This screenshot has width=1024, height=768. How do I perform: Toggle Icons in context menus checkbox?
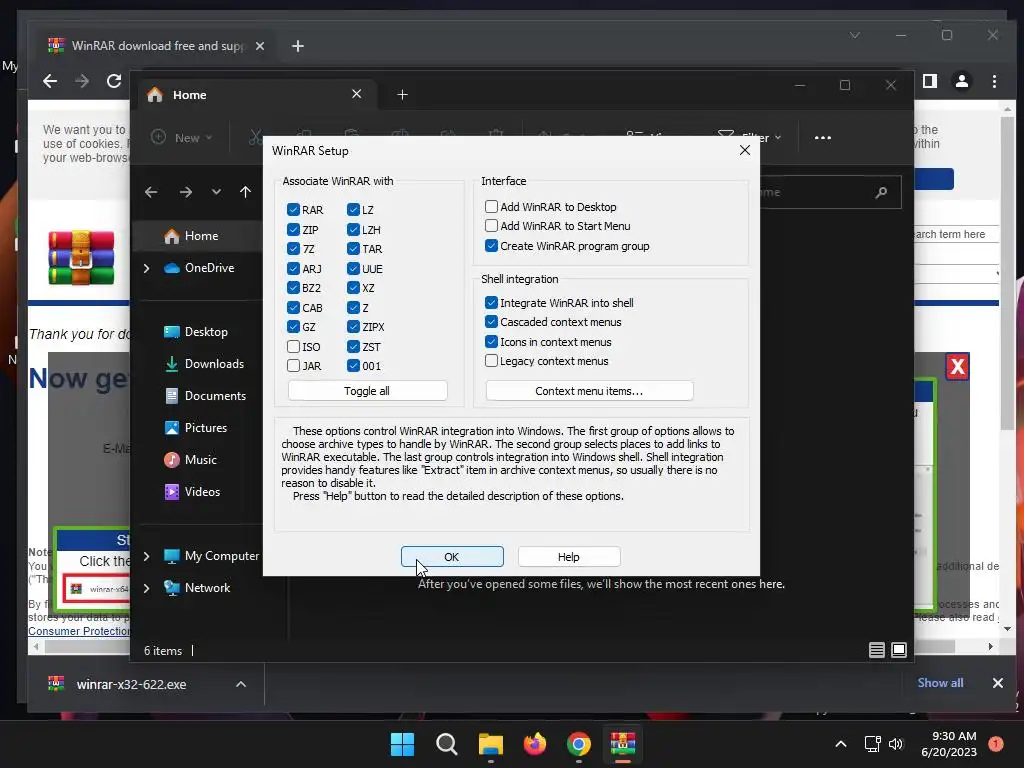tap(491, 342)
